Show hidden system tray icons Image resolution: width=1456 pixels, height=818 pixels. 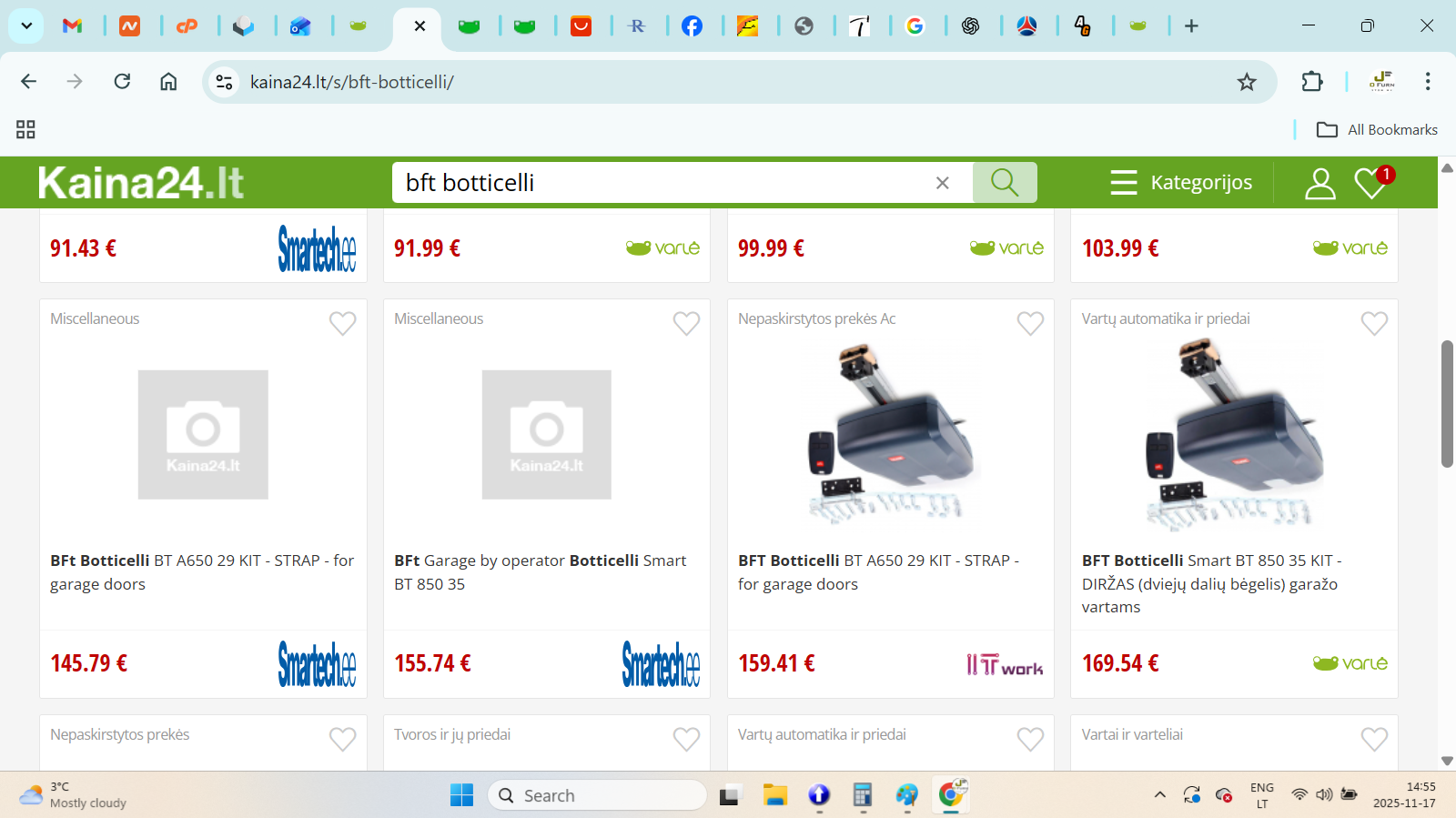(1160, 795)
